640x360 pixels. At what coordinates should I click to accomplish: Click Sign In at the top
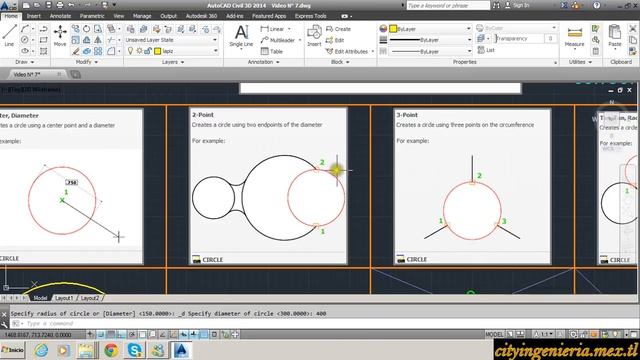[x=517, y=5]
